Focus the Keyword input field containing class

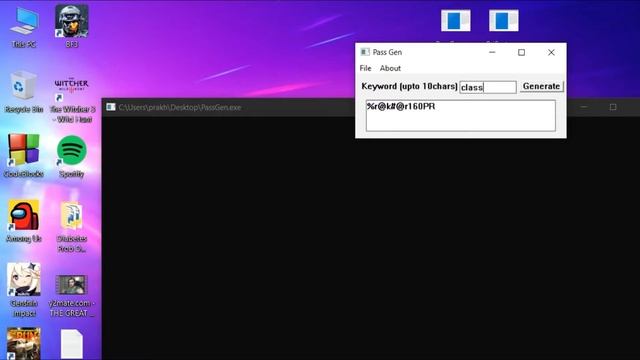pos(488,87)
